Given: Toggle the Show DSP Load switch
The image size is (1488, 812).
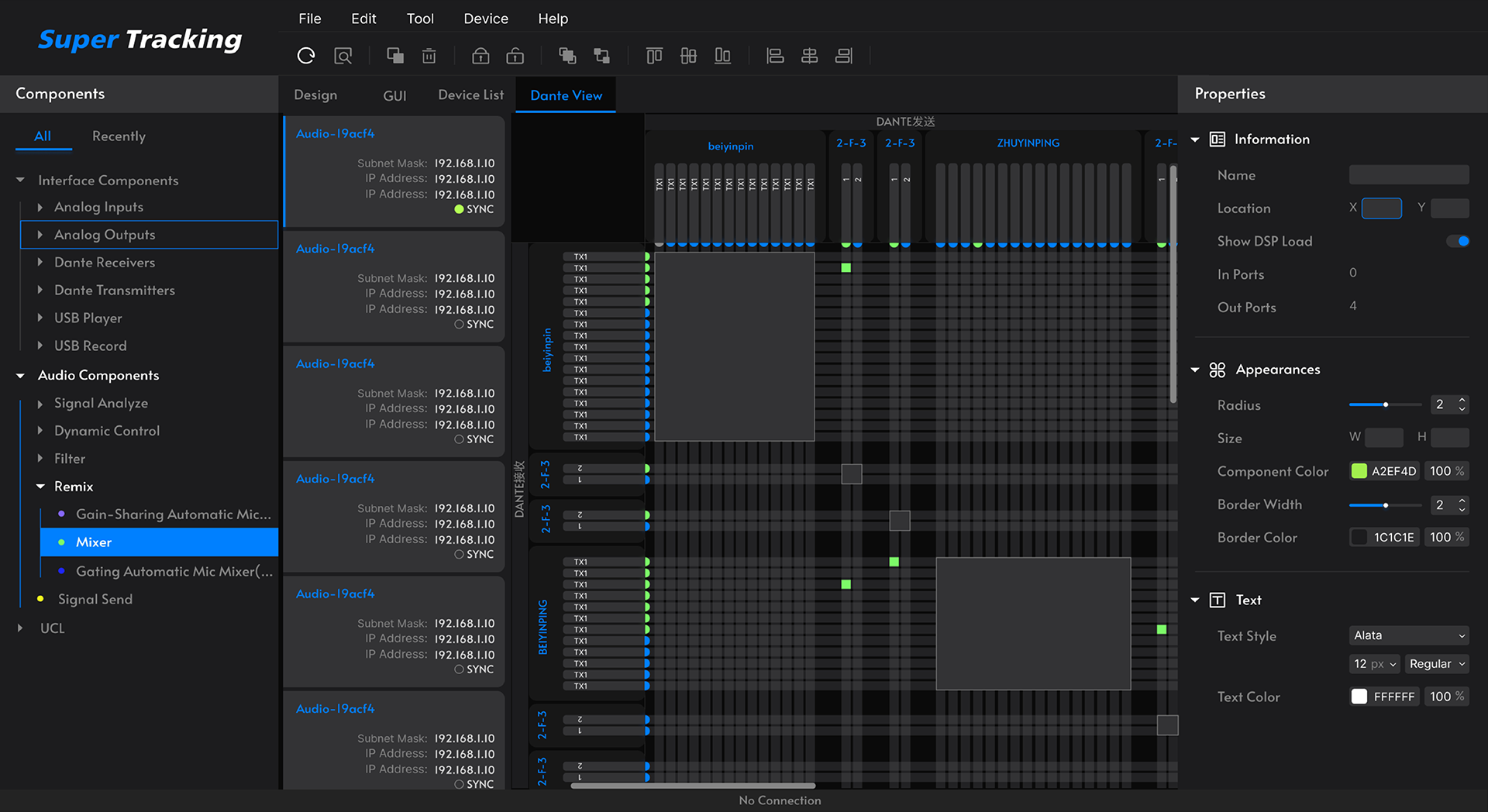Looking at the screenshot, I should [1457, 241].
